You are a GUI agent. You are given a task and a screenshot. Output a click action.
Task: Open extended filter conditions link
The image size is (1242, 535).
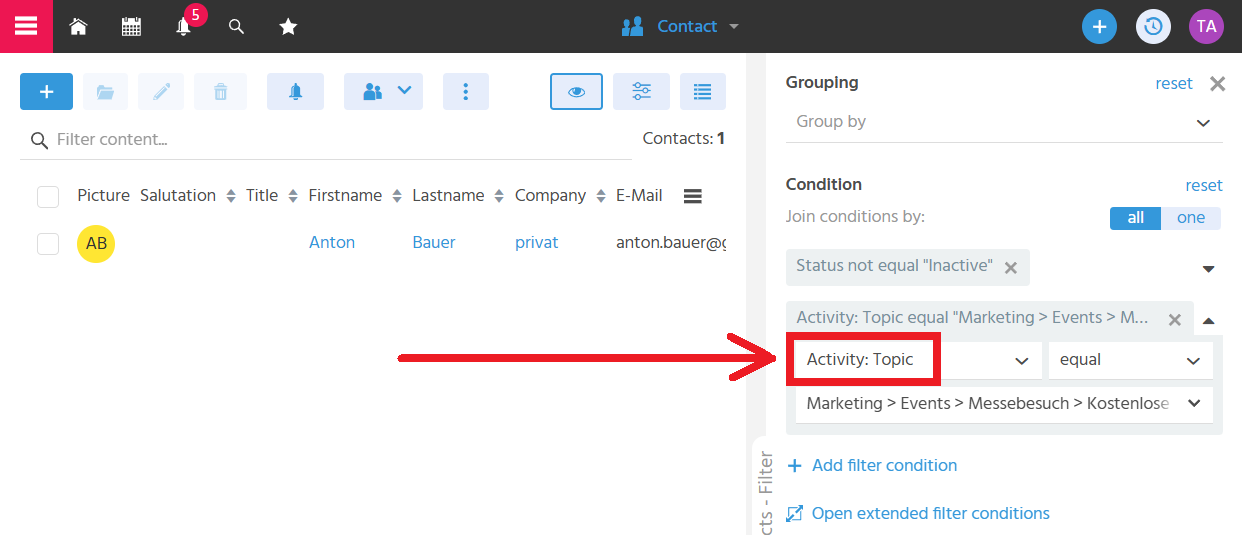pos(929,513)
